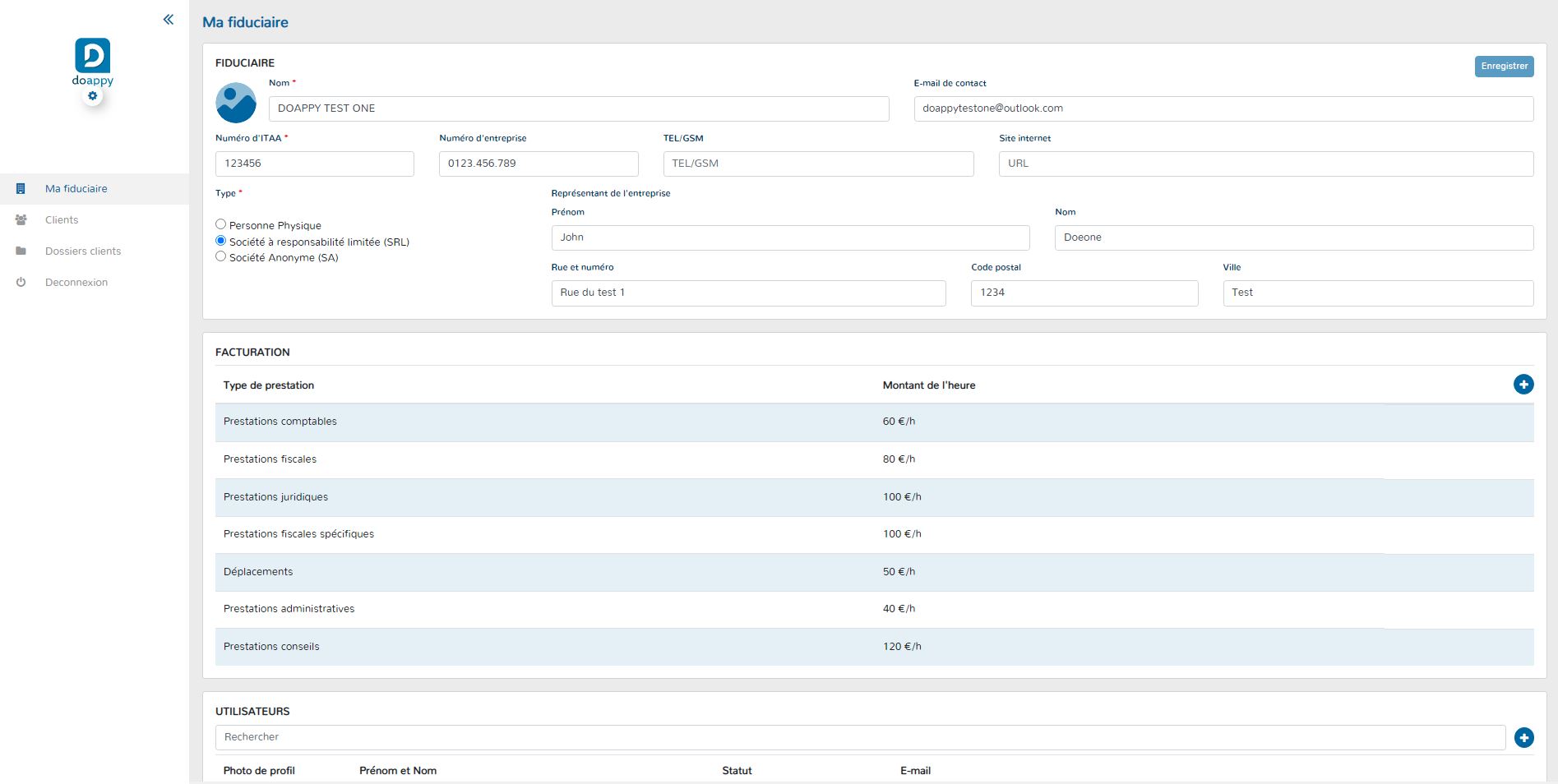The image size is (1558, 784).
Task: Click the 50 €/h amount
Action: (x=899, y=572)
